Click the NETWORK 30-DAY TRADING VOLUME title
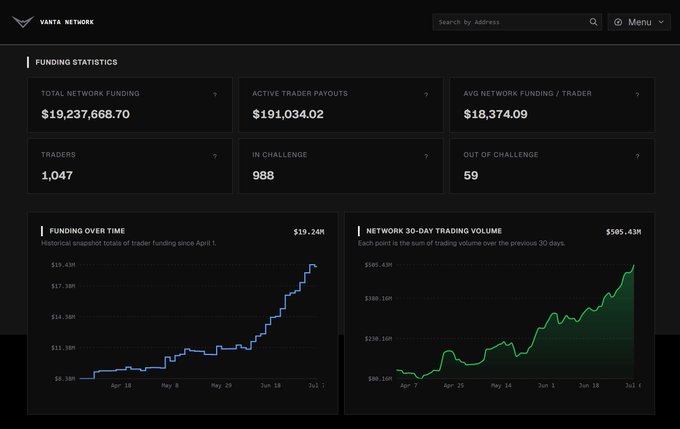Image resolution: width=680 pixels, height=429 pixels. pyautogui.click(x=434, y=231)
